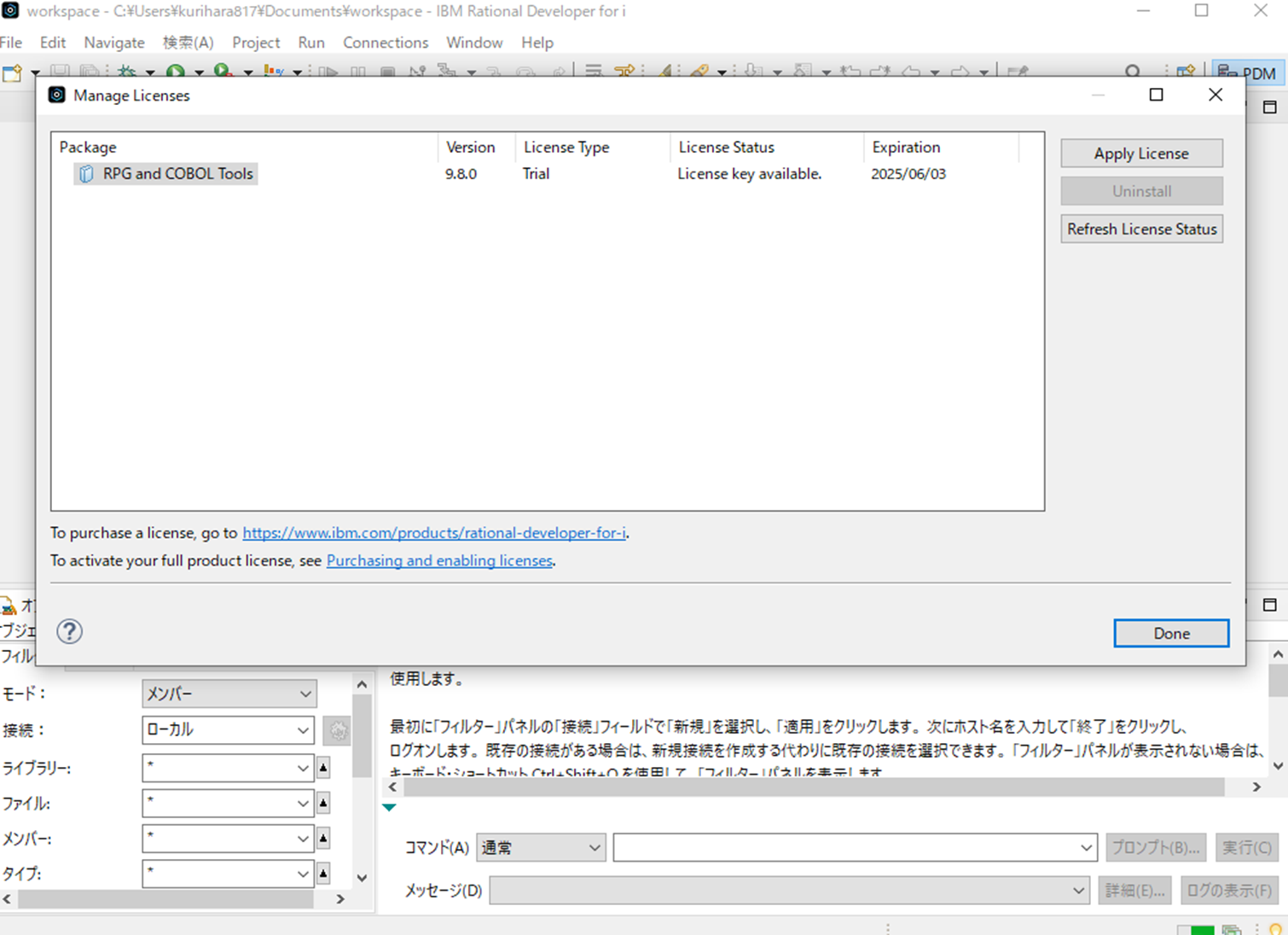Screen dimensions: 1288x935
Task: Maximize the Manage Licenses dialog
Action: [1156, 95]
